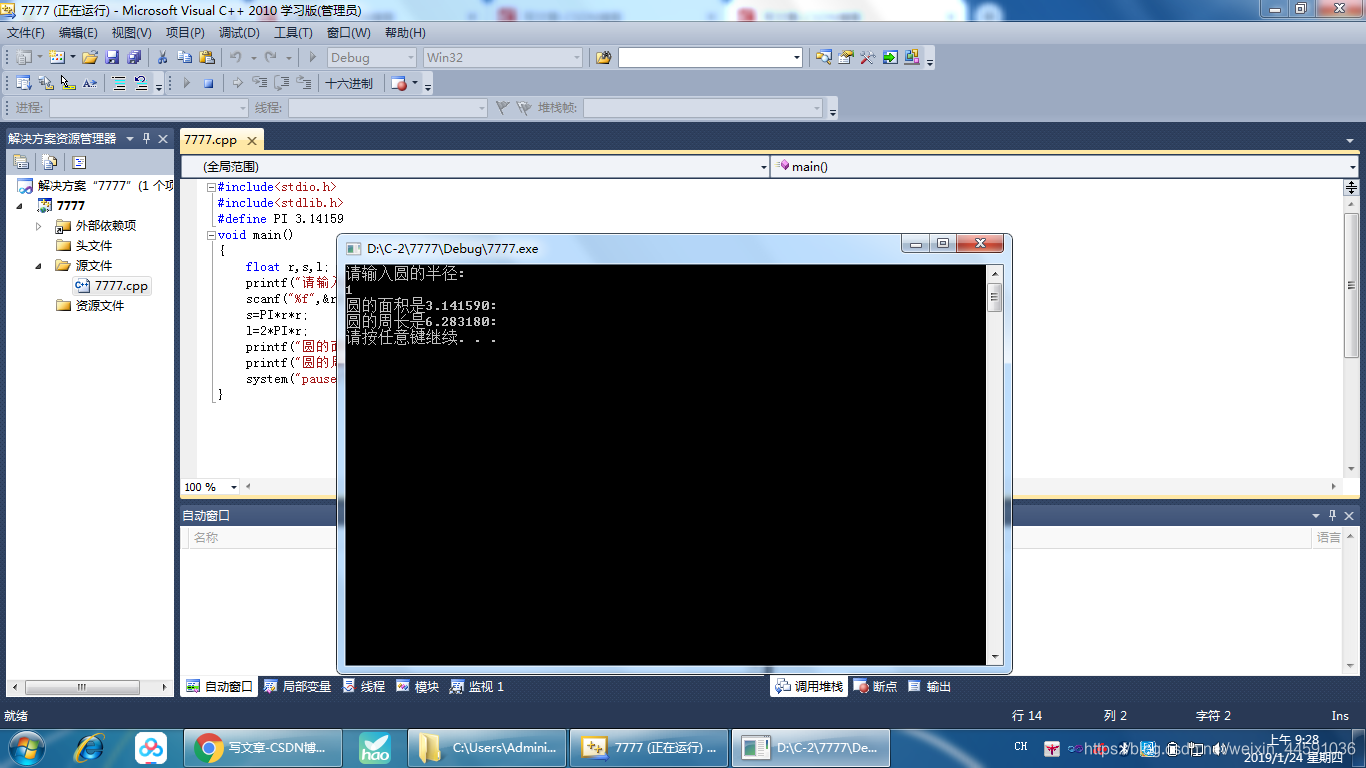Viewport: 1366px width, 768px height.
Task: Switch to the 线程 tab
Action: [x=364, y=687]
